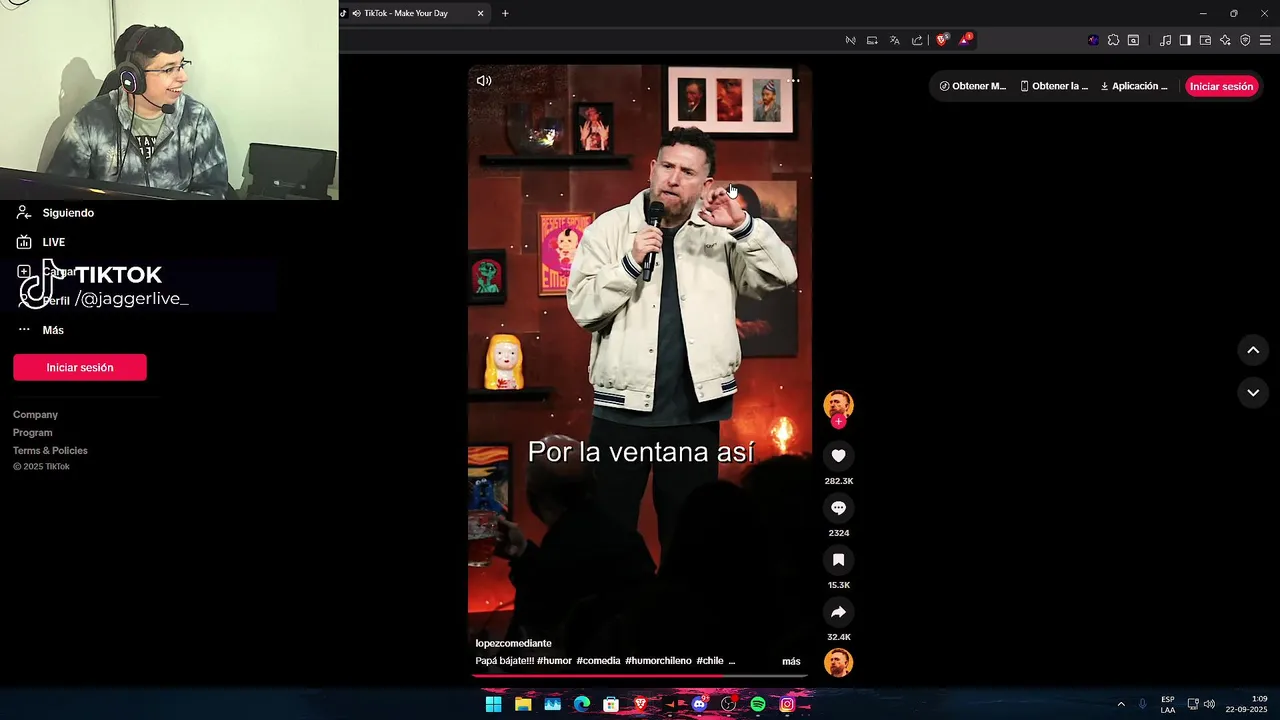Image resolution: width=1280 pixels, height=720 pixels.
Task: Open the #chile hashtag
Action: click(x=710, y=661)
